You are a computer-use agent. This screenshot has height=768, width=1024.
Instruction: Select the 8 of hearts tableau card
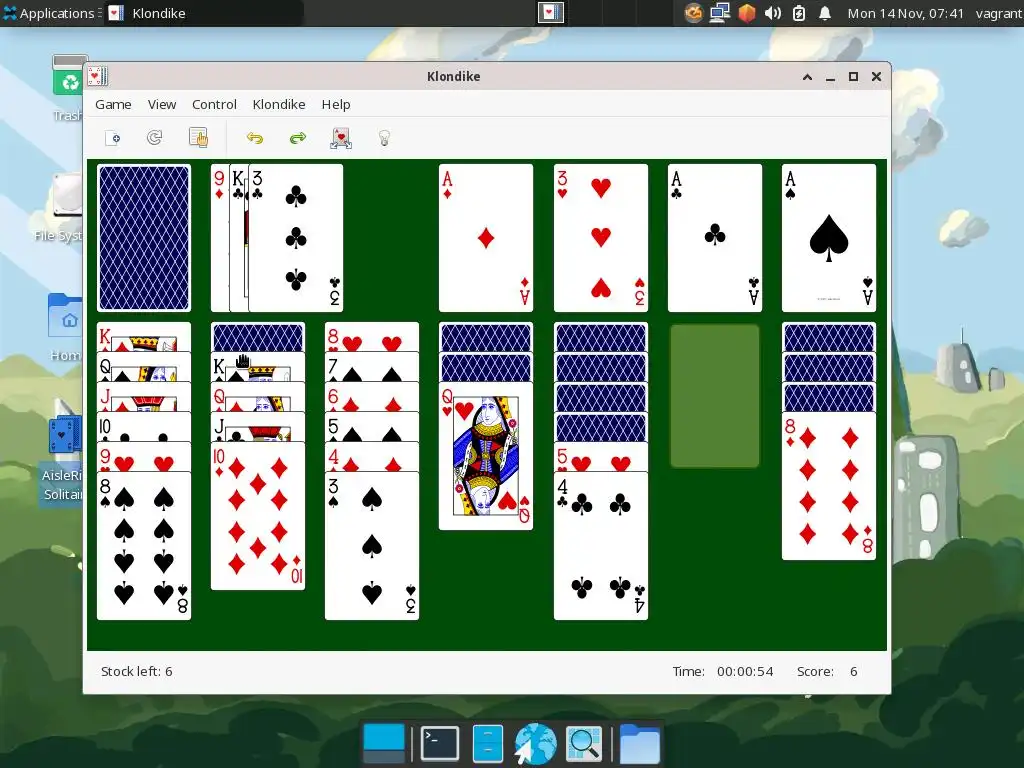pos(372,337)
